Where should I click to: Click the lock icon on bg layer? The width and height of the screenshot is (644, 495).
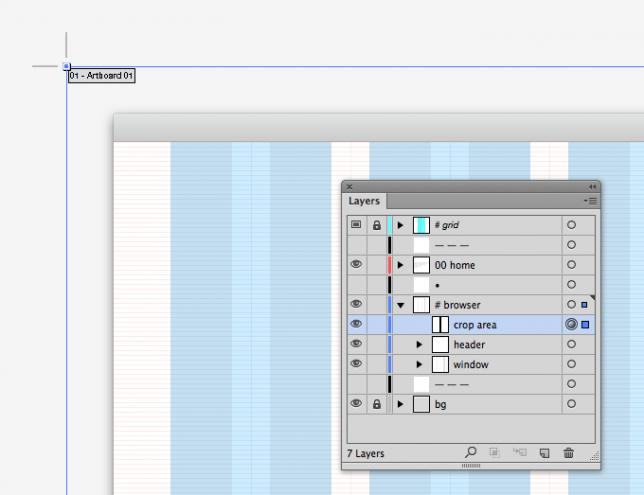point(377,404)
